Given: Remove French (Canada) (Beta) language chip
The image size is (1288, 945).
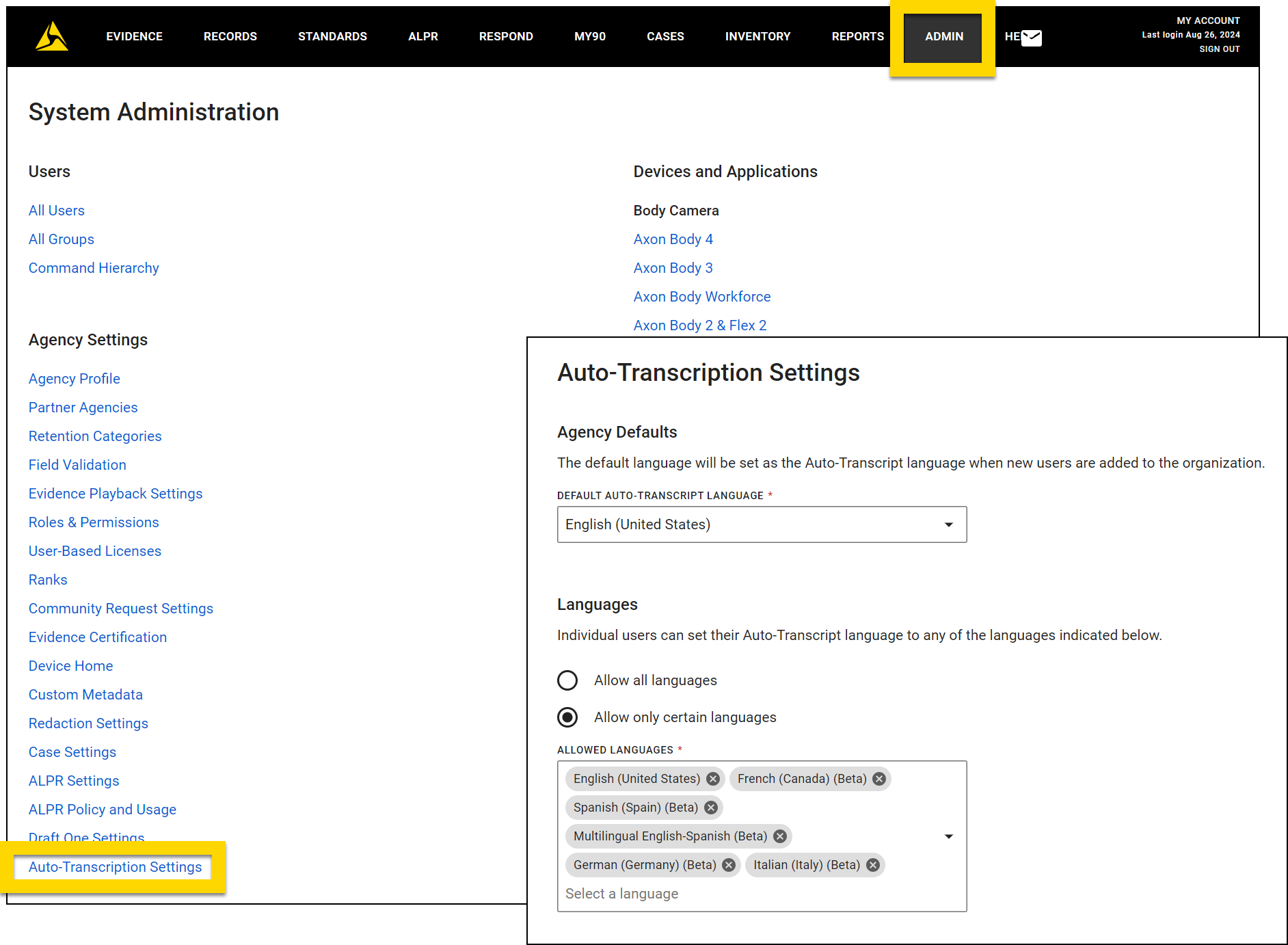Looking at the screenshot, I should point(879,778).
